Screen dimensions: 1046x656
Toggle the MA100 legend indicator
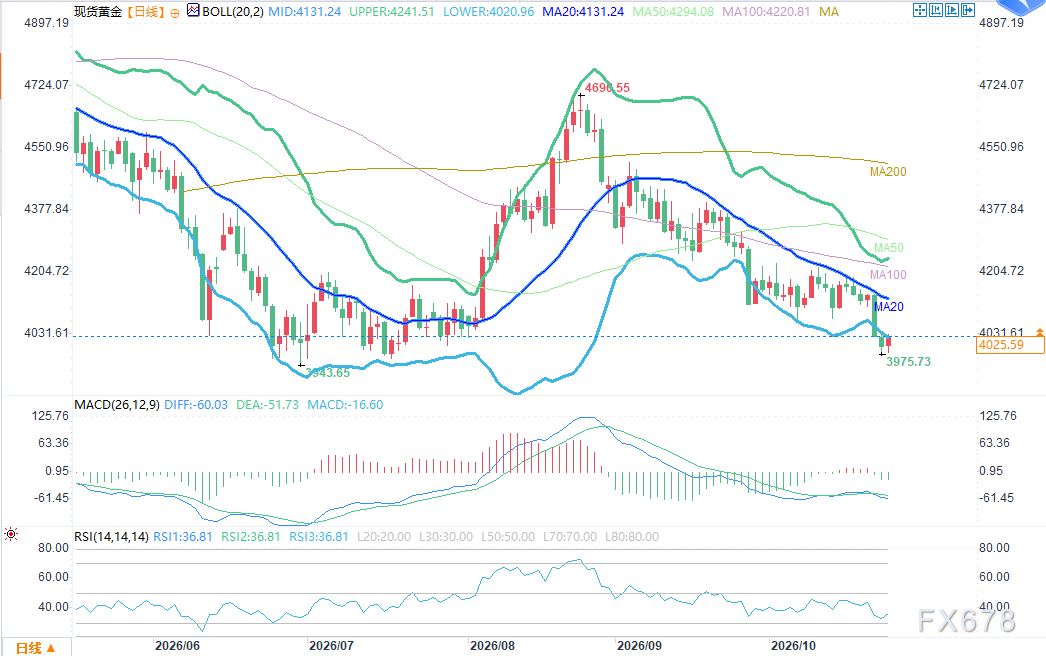766,12
